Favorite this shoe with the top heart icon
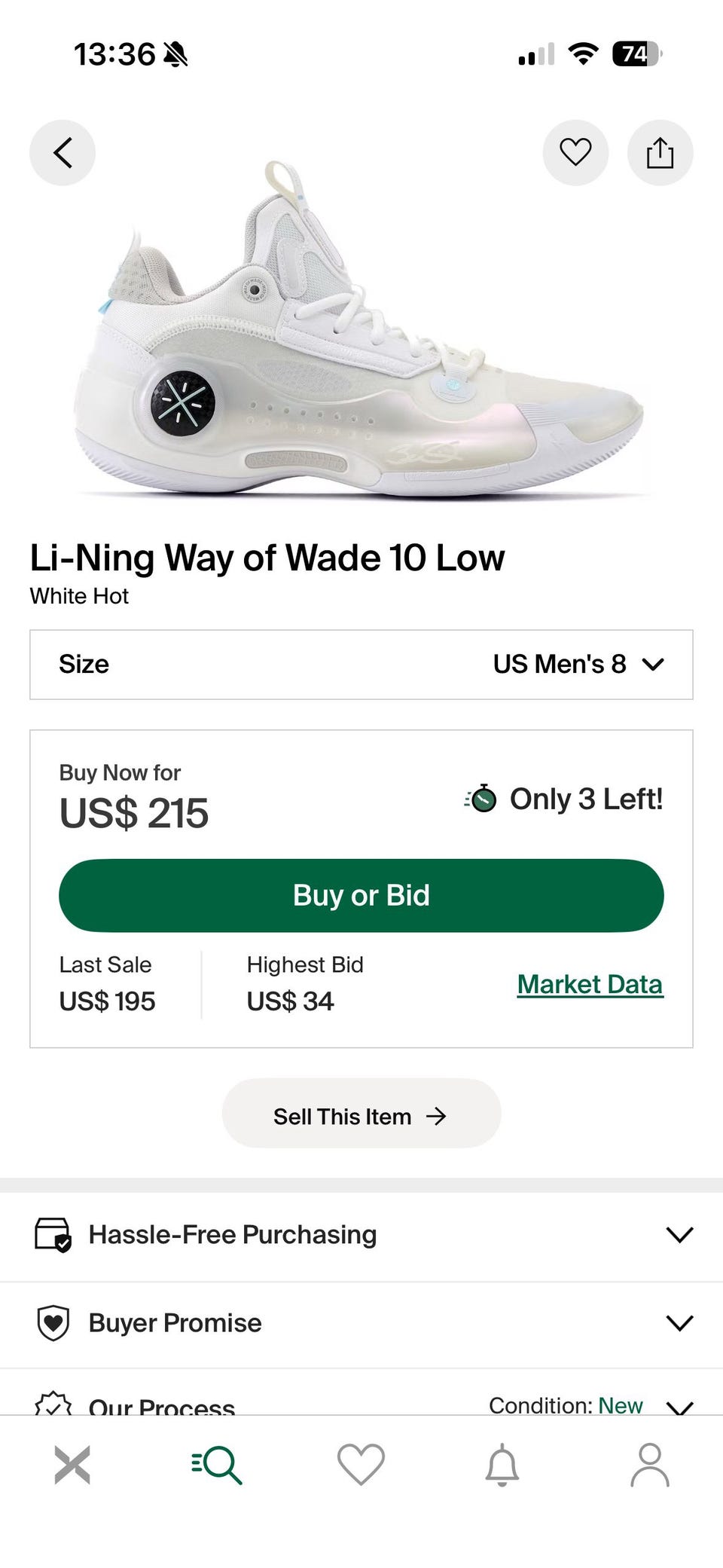 click(575, 153)
